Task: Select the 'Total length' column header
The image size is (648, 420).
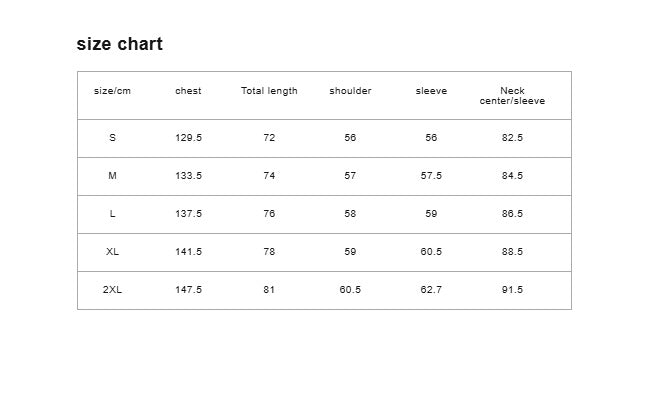Action: point(269,91)
